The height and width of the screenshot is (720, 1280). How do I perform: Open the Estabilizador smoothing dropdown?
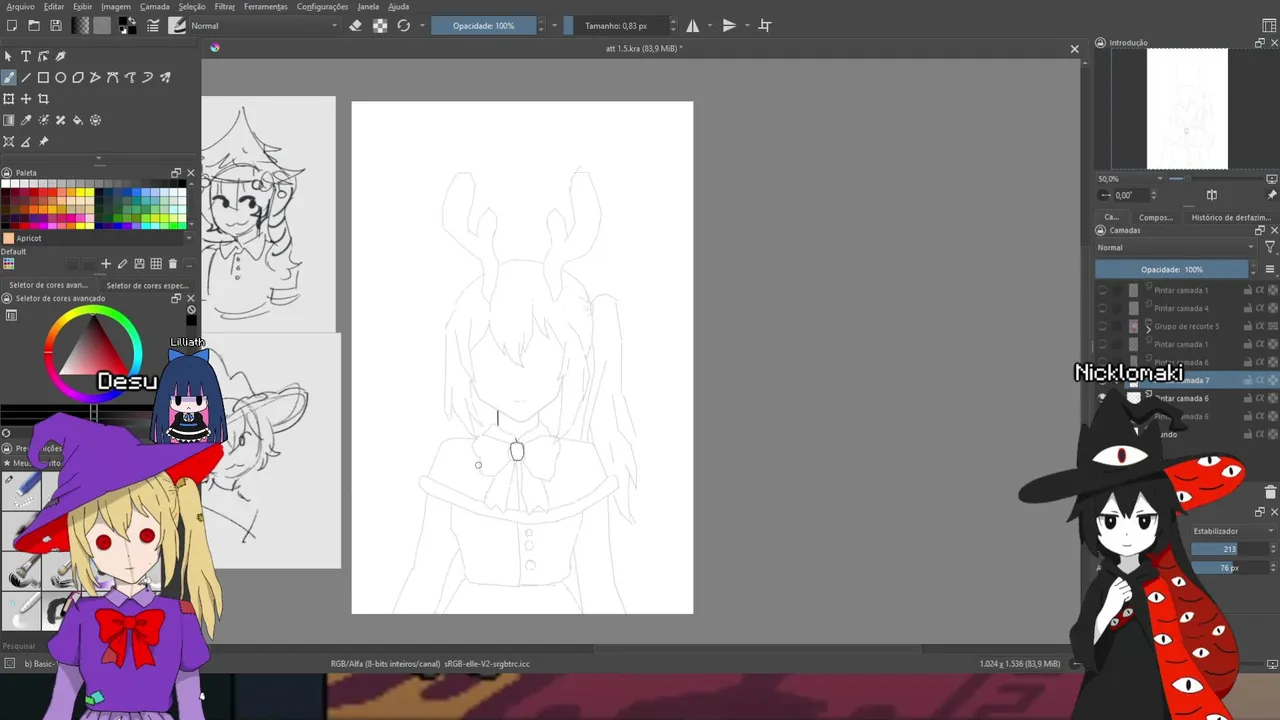[x=1234, y=531]
